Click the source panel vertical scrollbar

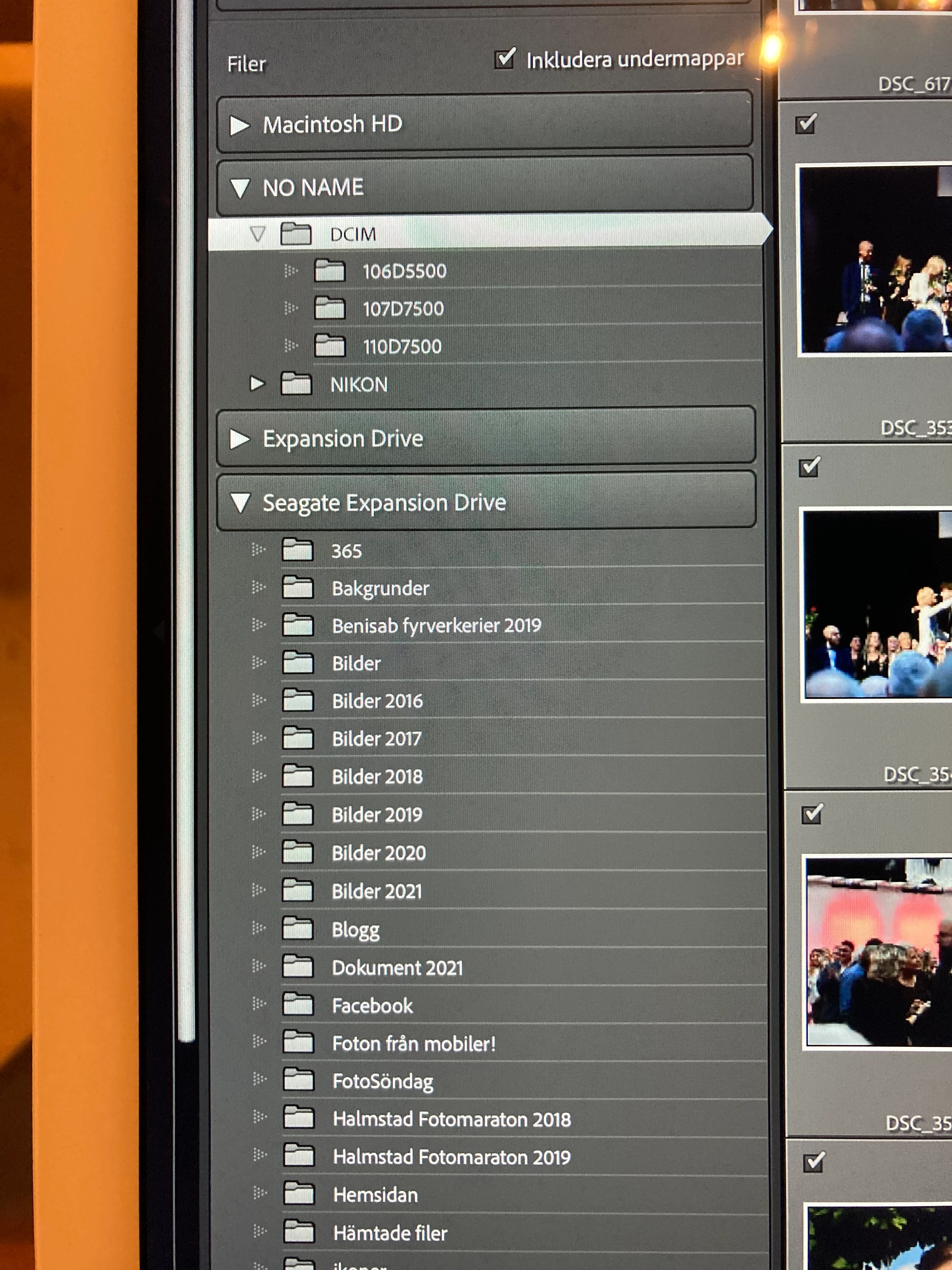click(186, 517)
